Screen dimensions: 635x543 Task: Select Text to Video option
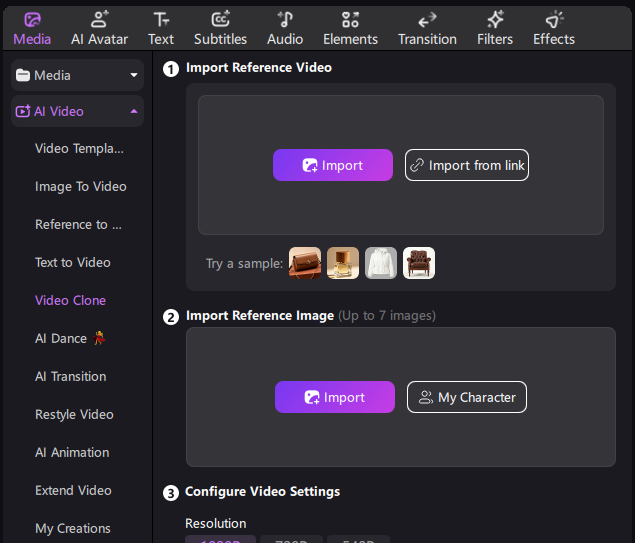(x=72, y=262)
